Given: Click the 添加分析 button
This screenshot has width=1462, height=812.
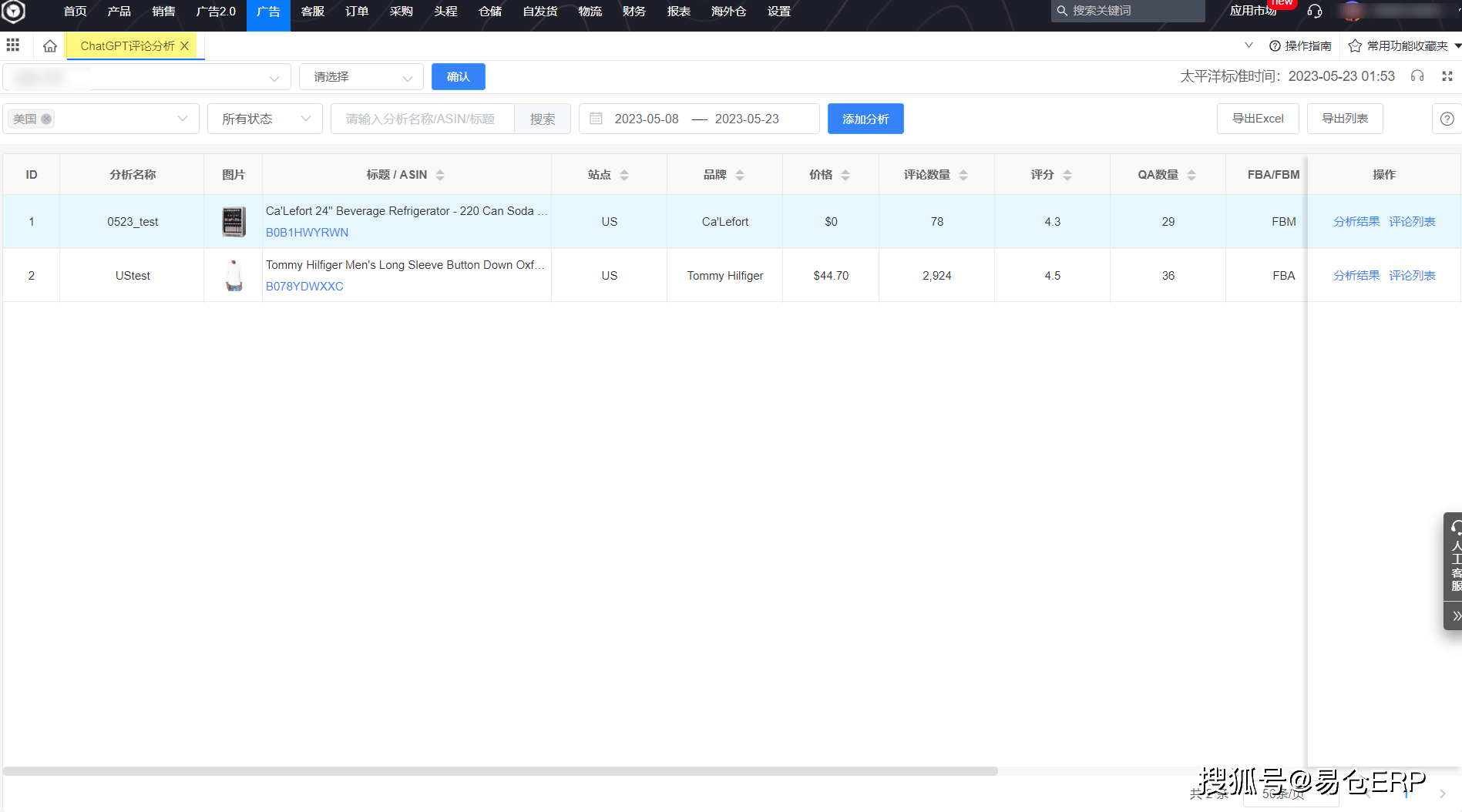Looking at the screenshot, I should click(865, 119).
